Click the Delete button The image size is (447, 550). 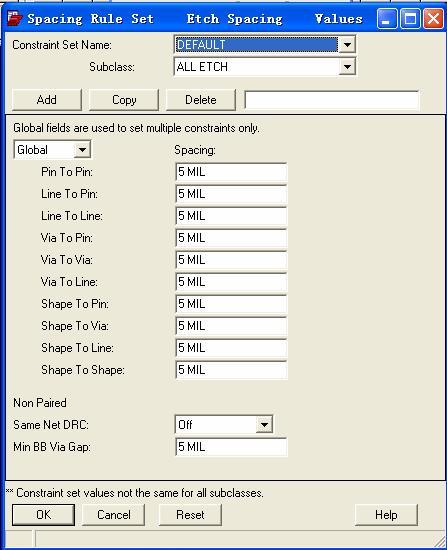(x=200, y=100)
